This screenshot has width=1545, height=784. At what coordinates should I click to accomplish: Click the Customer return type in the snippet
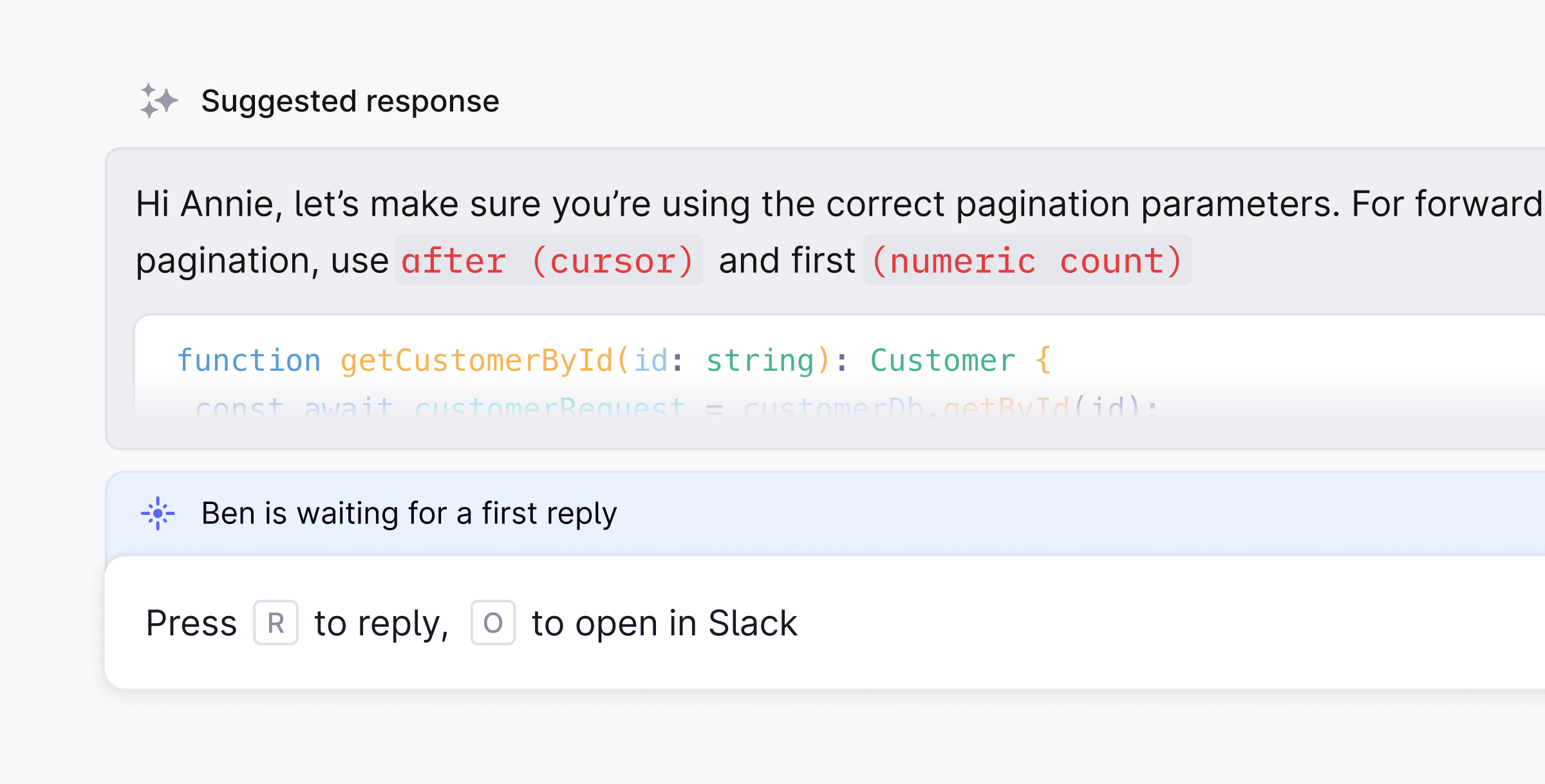tap(942, 359)
